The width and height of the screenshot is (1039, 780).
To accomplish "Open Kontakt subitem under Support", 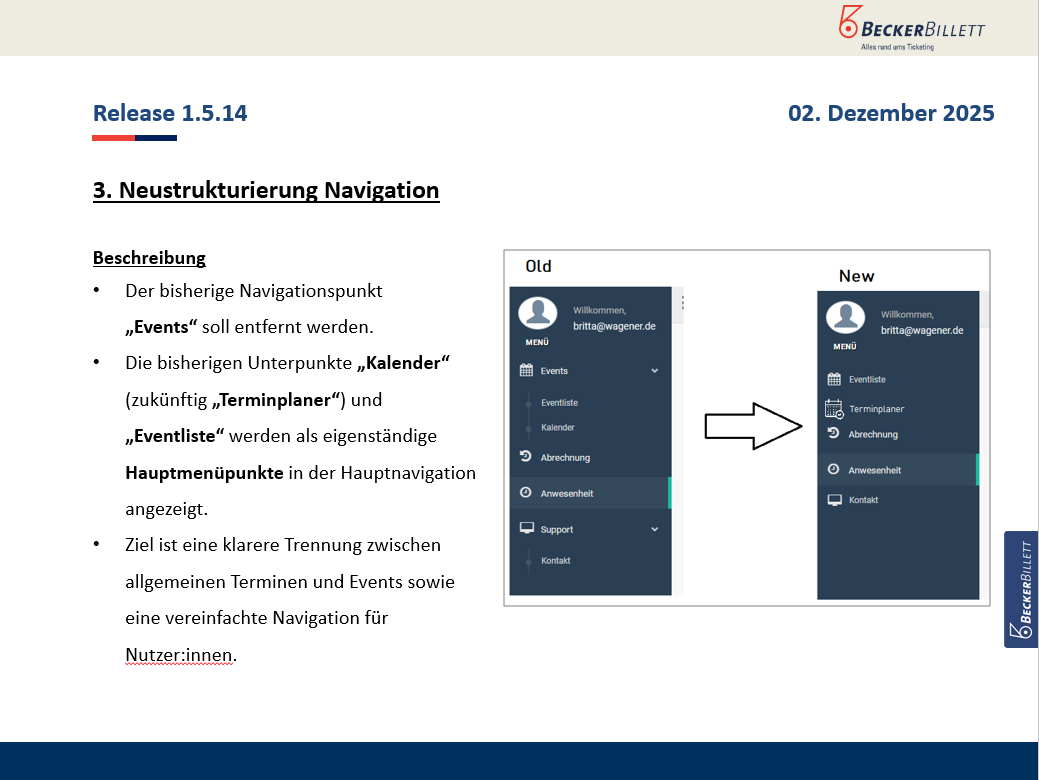I will point(556,561).
